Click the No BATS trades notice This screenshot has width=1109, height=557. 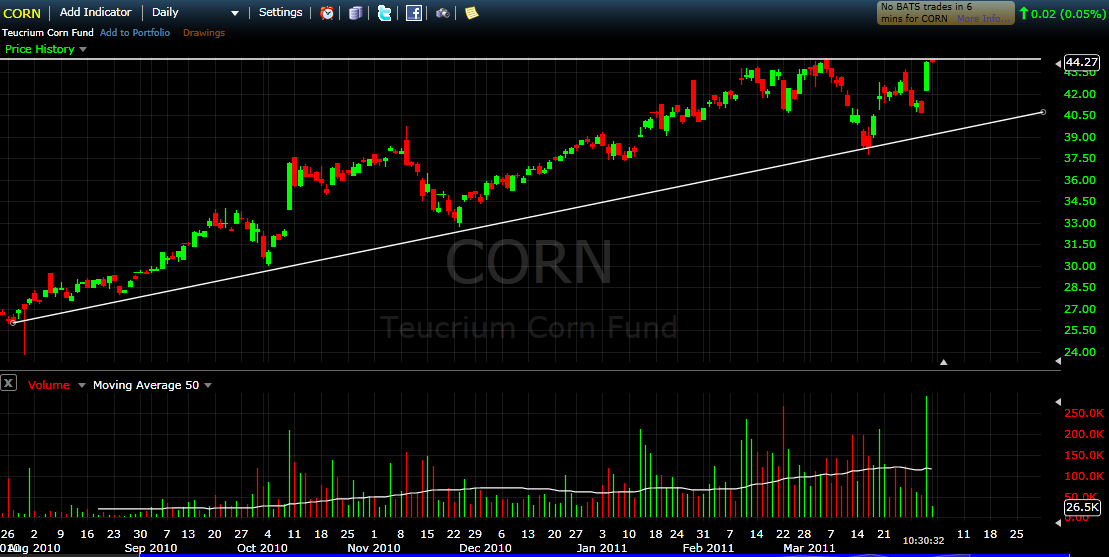click(x=946, y=13)
